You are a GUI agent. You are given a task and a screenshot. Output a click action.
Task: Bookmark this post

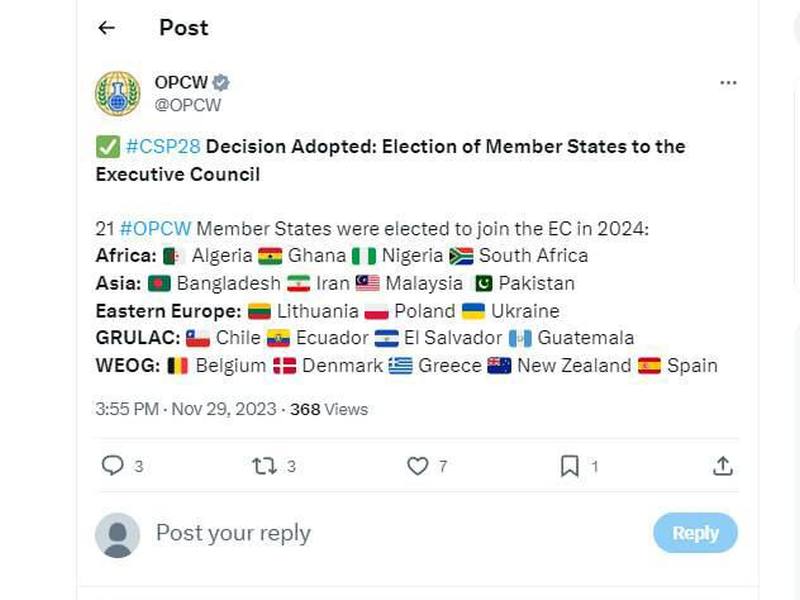pyautogui.click(x=569, y=466)
